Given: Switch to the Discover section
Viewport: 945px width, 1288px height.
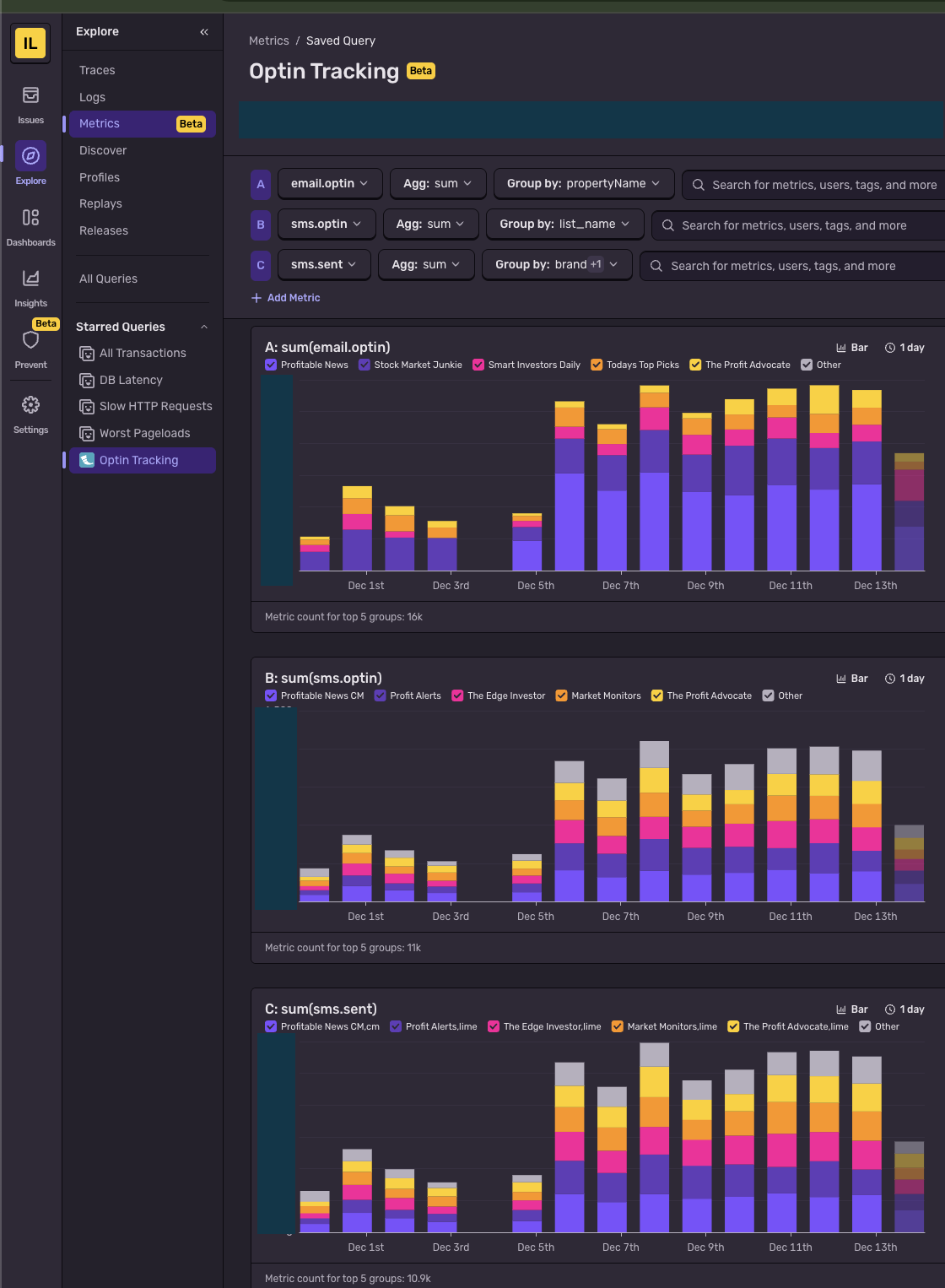Looking at the screenshot, I should pyautogui.click(x=102, y=150).
